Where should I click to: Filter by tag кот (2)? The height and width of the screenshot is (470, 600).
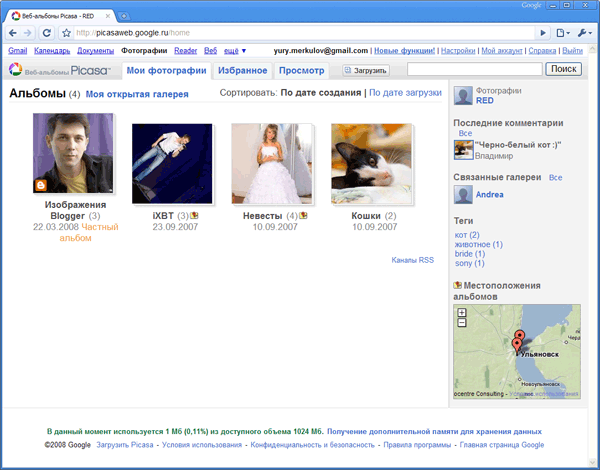pos(467,235)
